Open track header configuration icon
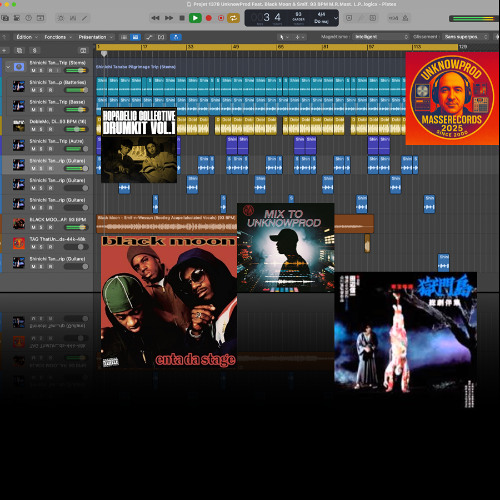Screen dimensions: 500x500 point(83,51)
